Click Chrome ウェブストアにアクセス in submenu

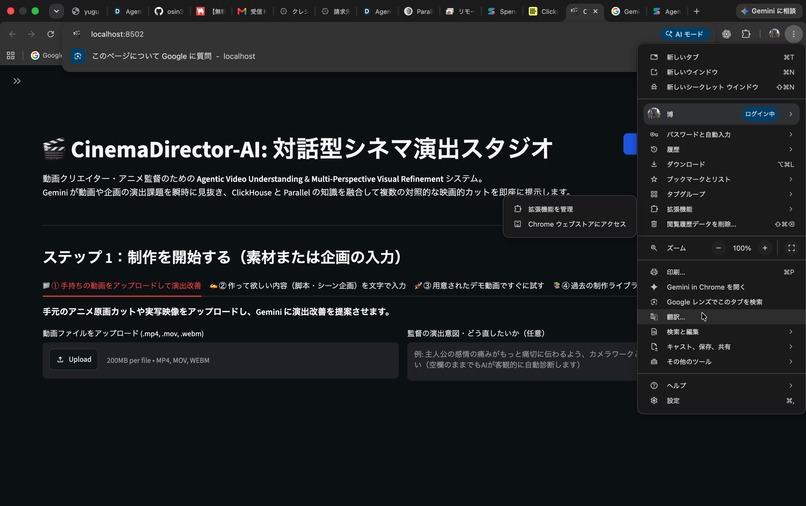(570, 224)
